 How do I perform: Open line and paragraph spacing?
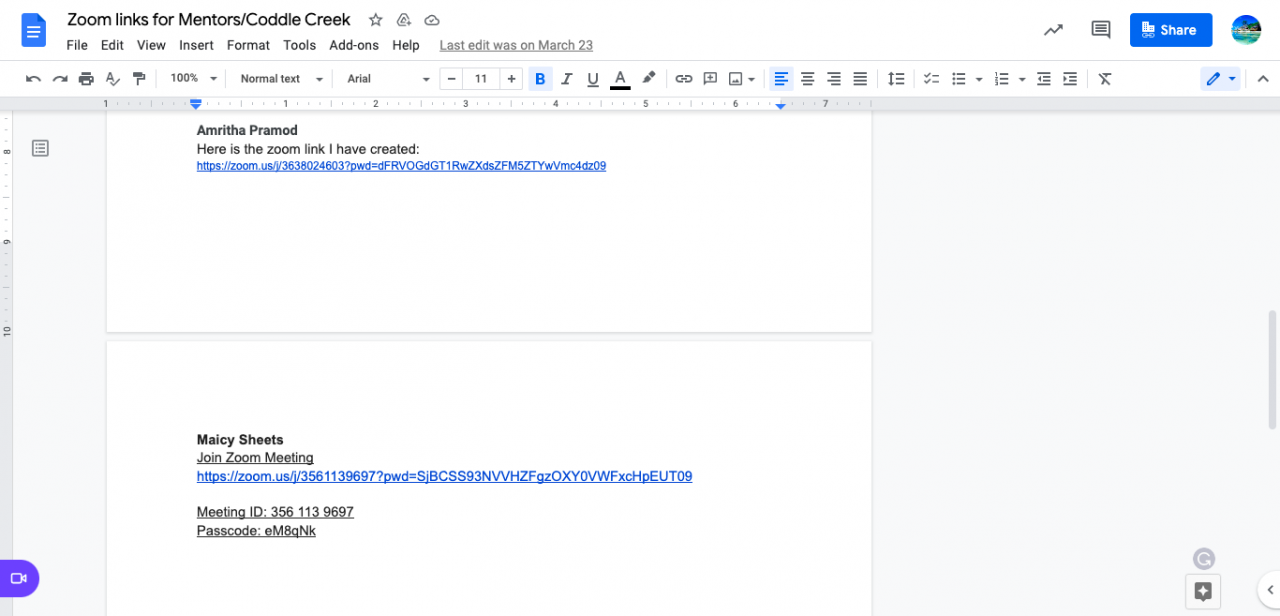click(896, 79)
